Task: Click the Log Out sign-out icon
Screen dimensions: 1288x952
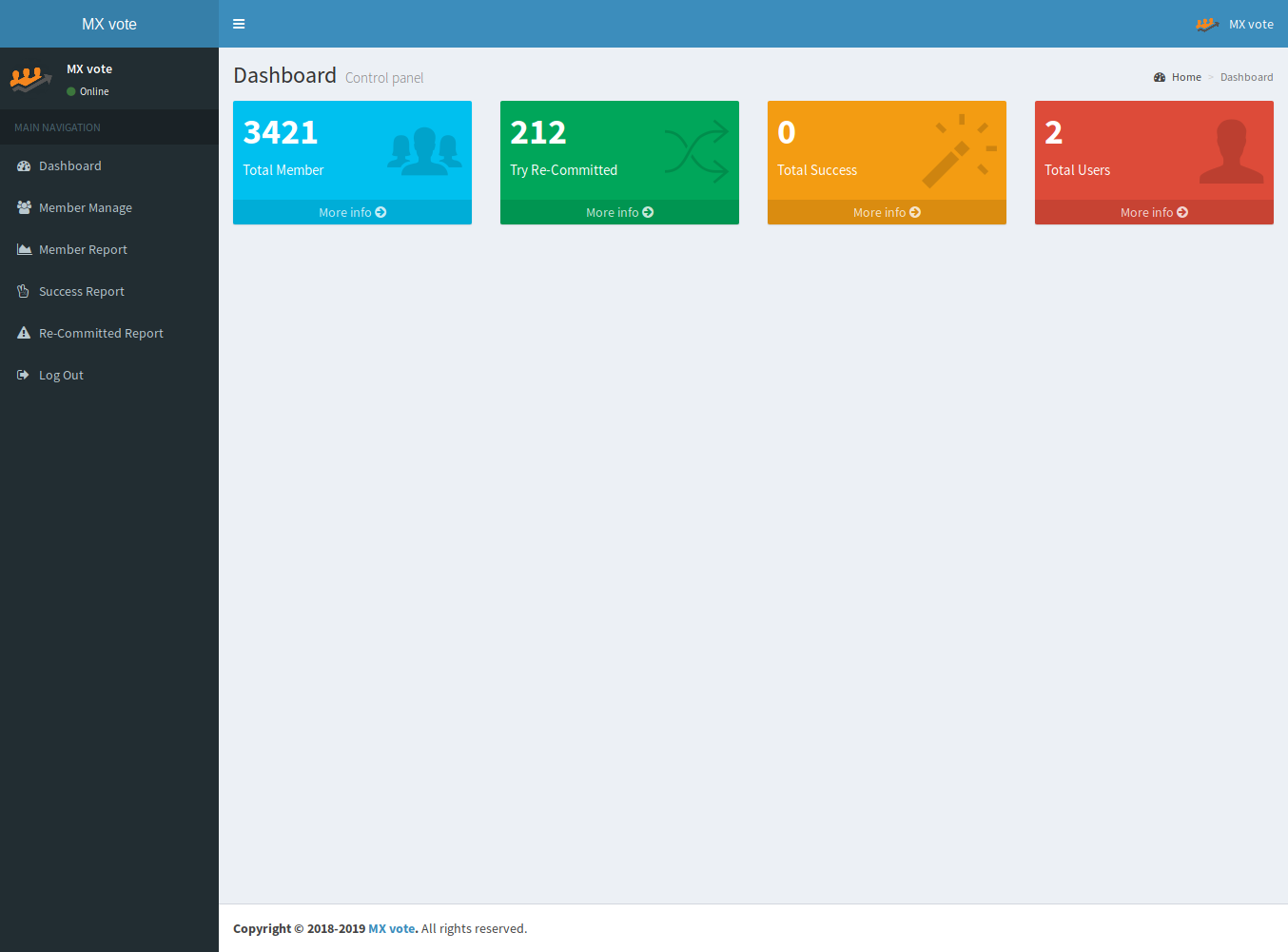Action: click(22, 374)
